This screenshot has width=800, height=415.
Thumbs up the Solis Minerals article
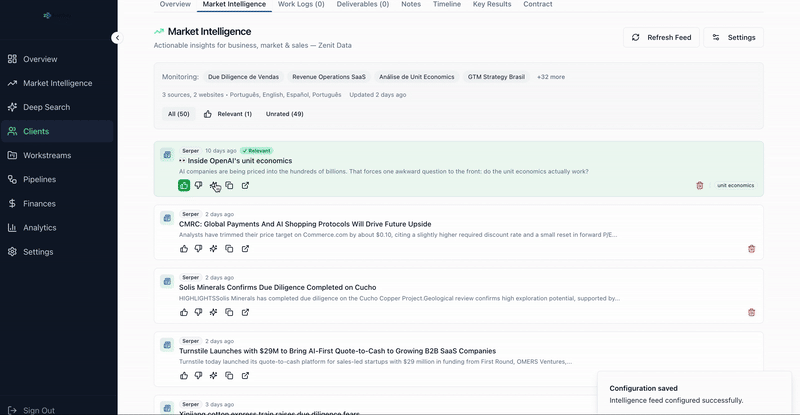(184, 312)
